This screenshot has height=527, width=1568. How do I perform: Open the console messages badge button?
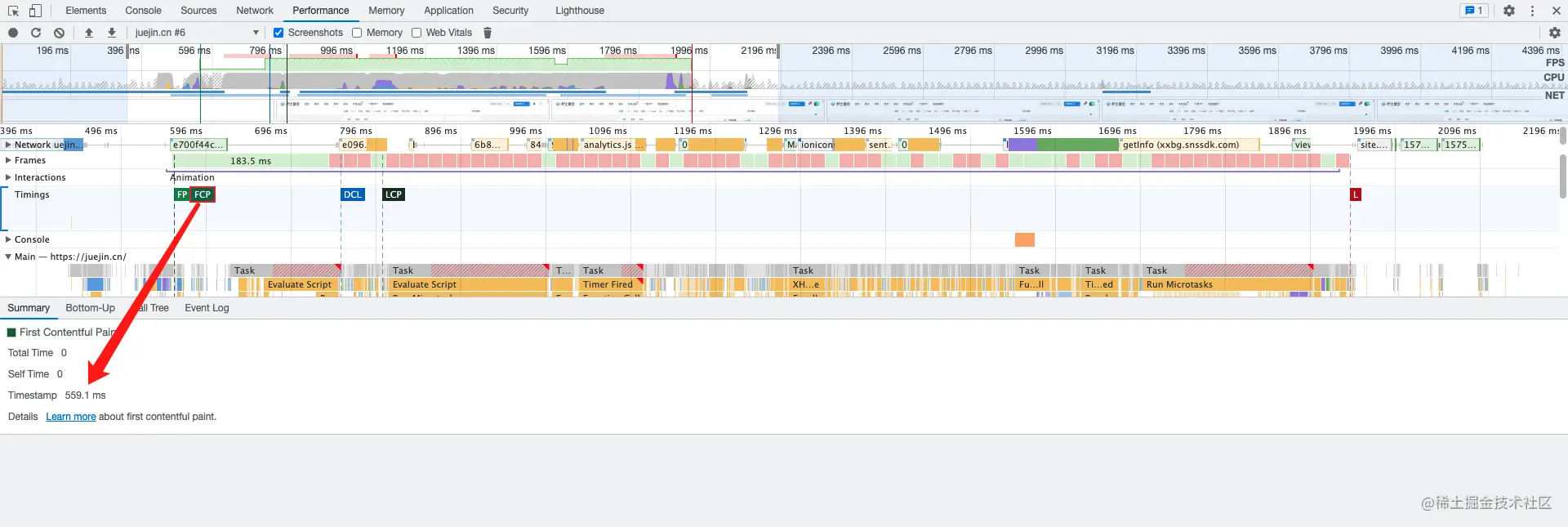1474,11
